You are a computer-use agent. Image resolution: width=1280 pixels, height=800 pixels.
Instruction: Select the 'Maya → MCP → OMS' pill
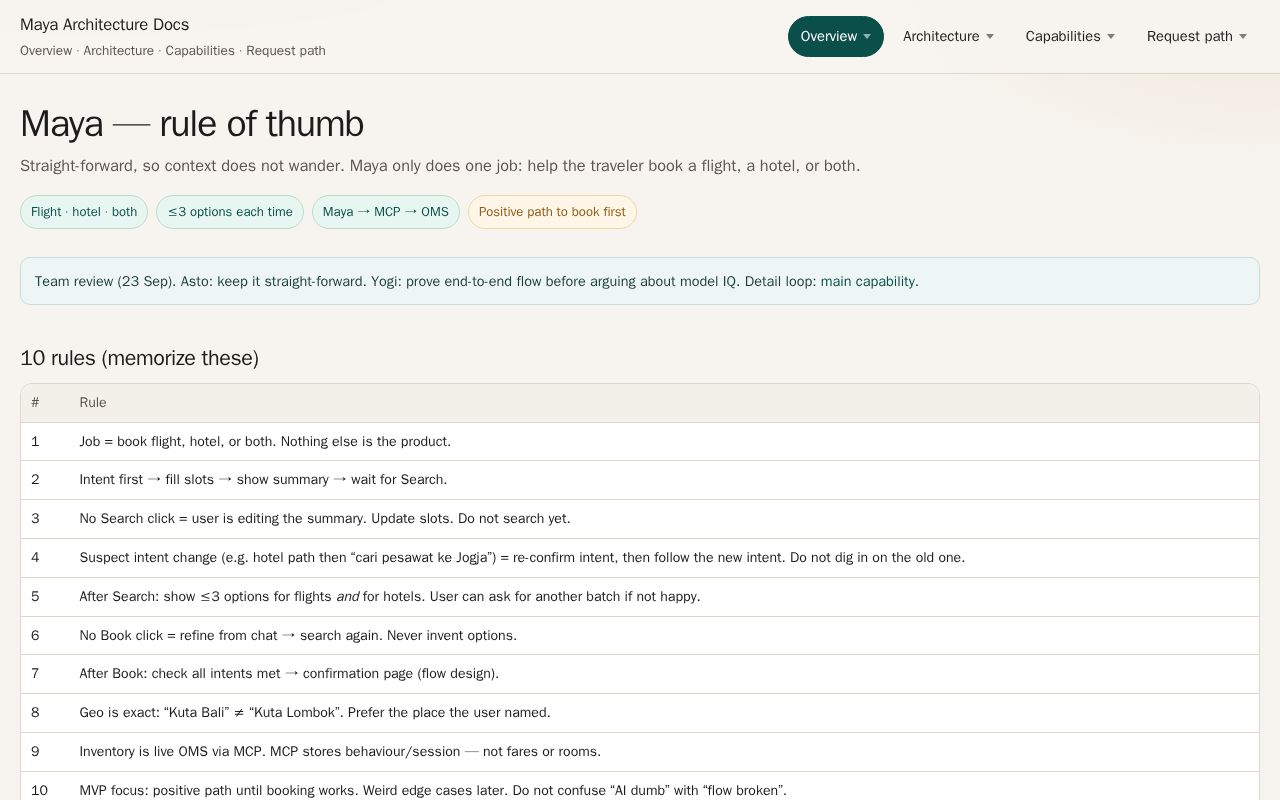click(x=386, y=212)
